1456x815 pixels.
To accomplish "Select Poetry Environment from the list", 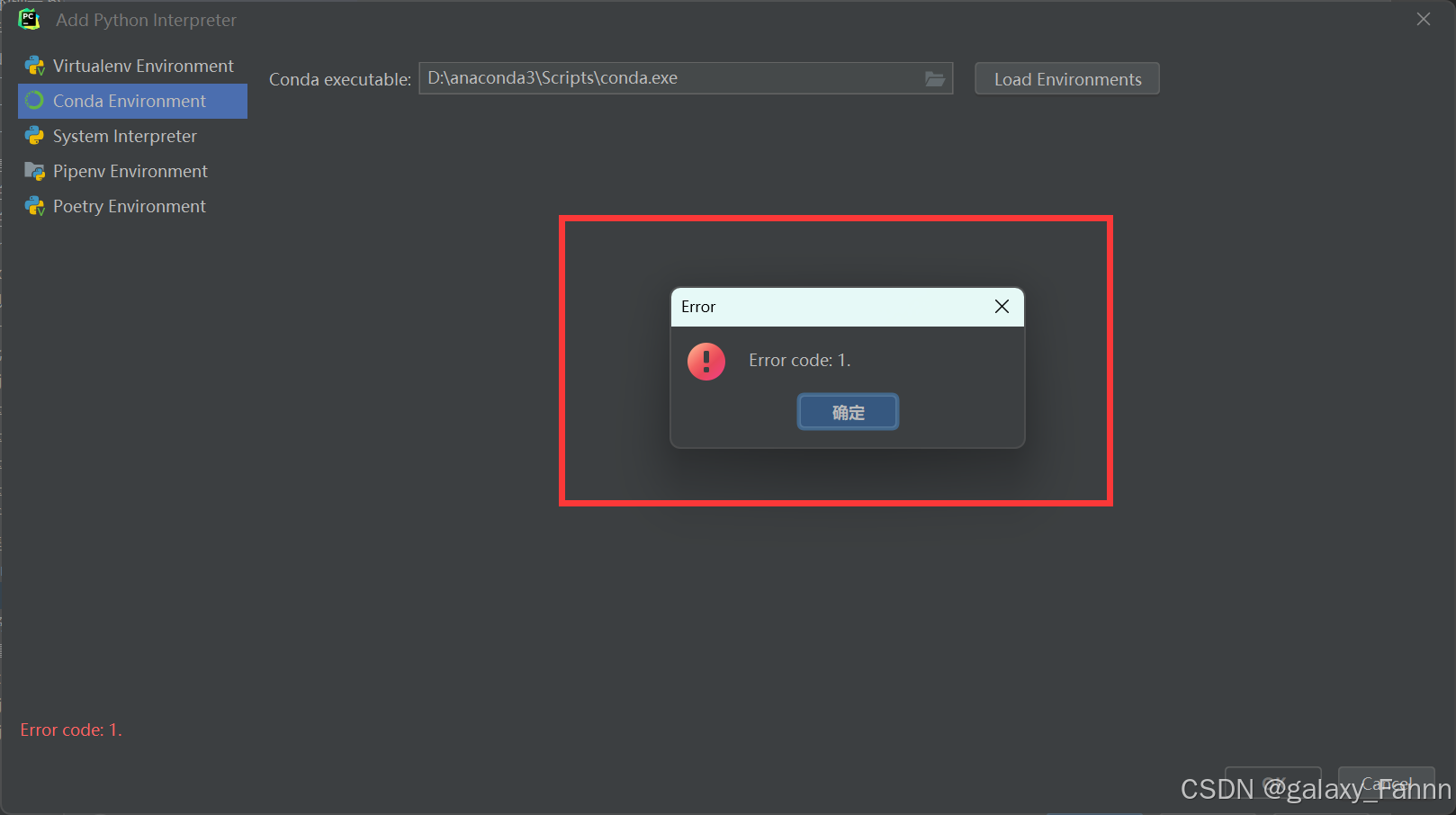I will (x=129, y=206).
